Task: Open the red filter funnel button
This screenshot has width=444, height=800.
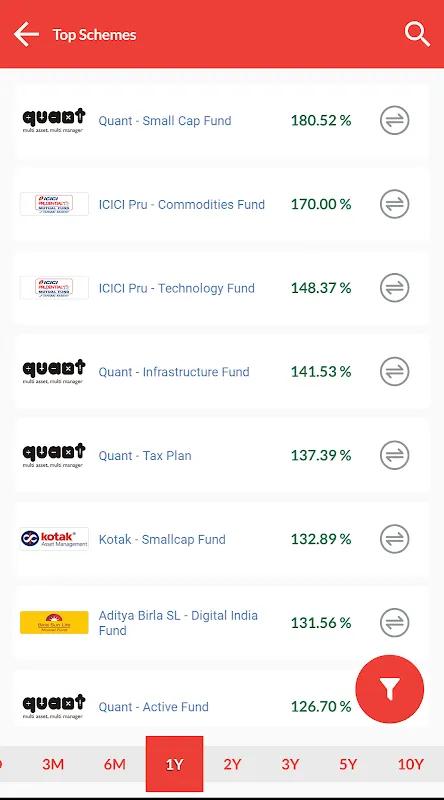Action: pos(389,689)
